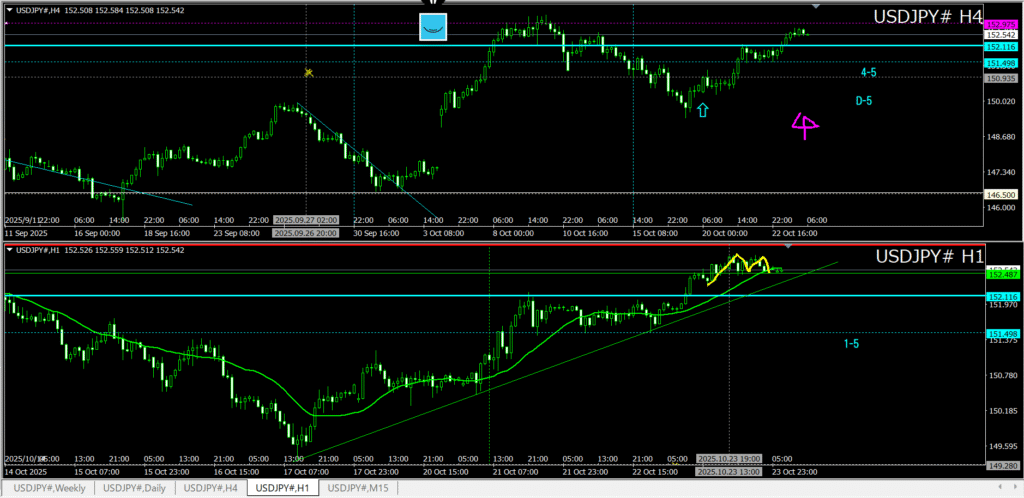Click the 1-5 text label on H1 chart
Image resolution: width=1024 pixels, height=498 pixels.
coord(851,344)
